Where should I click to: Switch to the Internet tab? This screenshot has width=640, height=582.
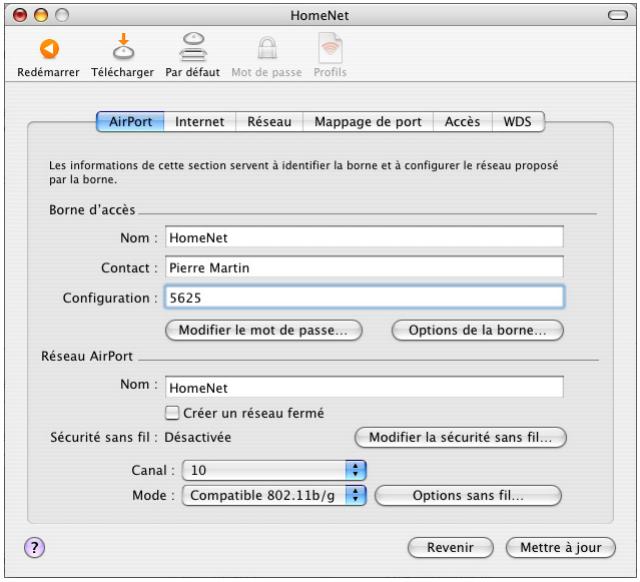click(x=200, y=122)
